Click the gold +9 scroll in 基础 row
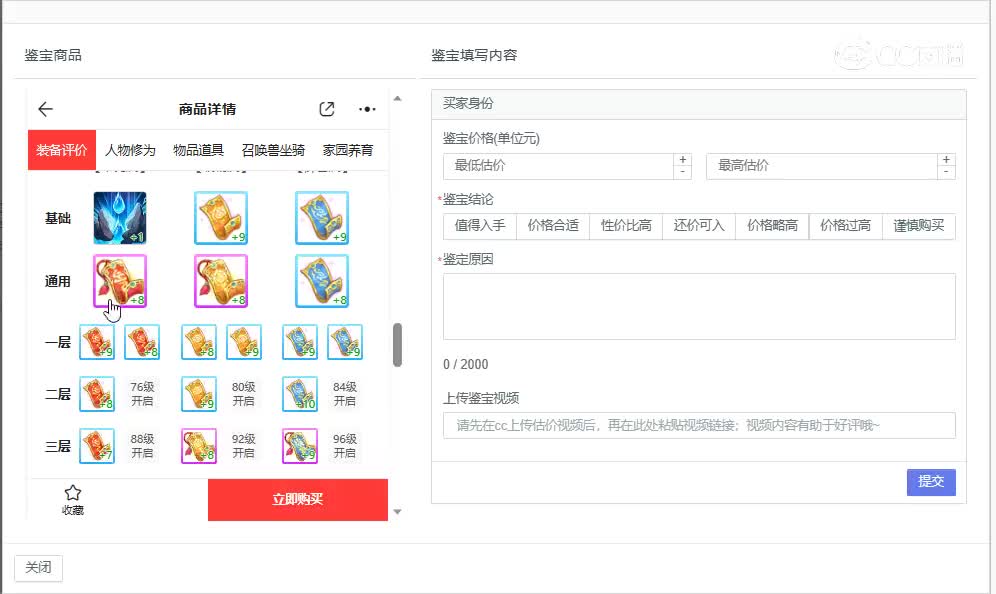 pos(220,218)
